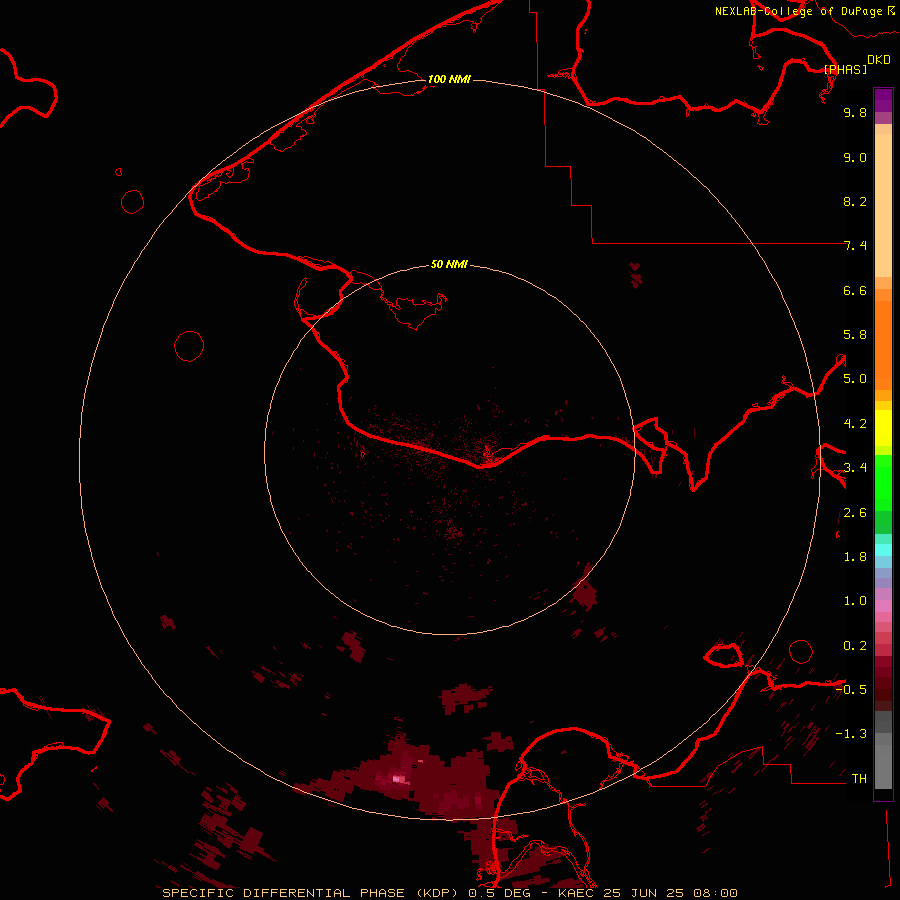Image resolution: width=900 pixels, height=900 pixels.
Task: Select the cyan color bar segment
Action: pyautogui.click(x=883, y=550)
